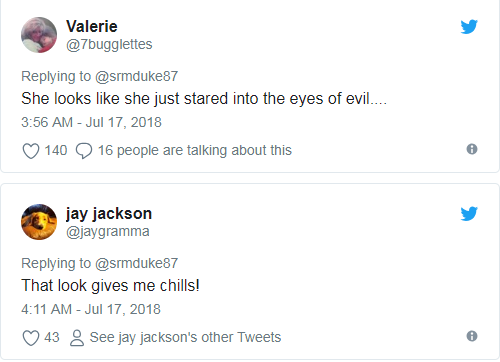The image size is (500, 362).
Task: Open the @7bugglettes handle
Action: (109, 44)
